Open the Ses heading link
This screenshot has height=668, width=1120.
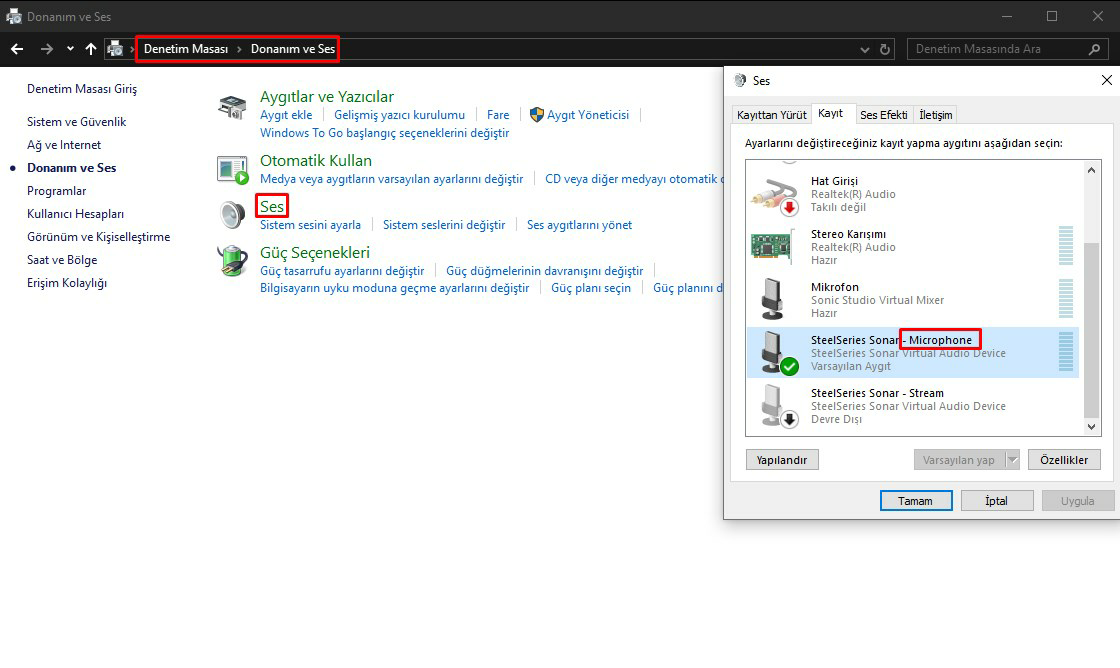coord(272,206)
